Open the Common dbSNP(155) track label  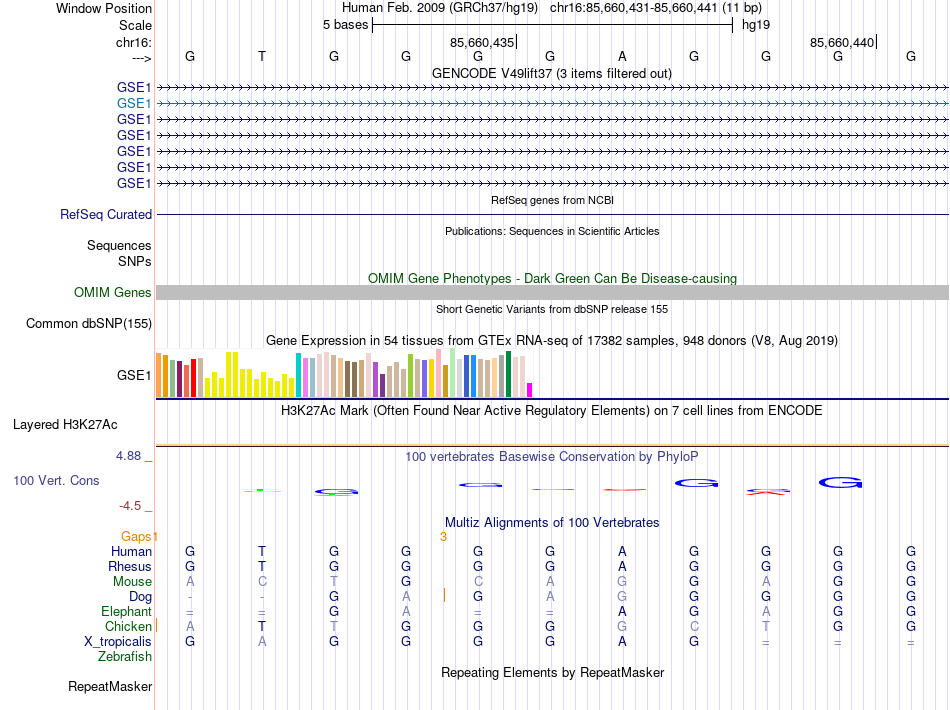tap(89, 323)
